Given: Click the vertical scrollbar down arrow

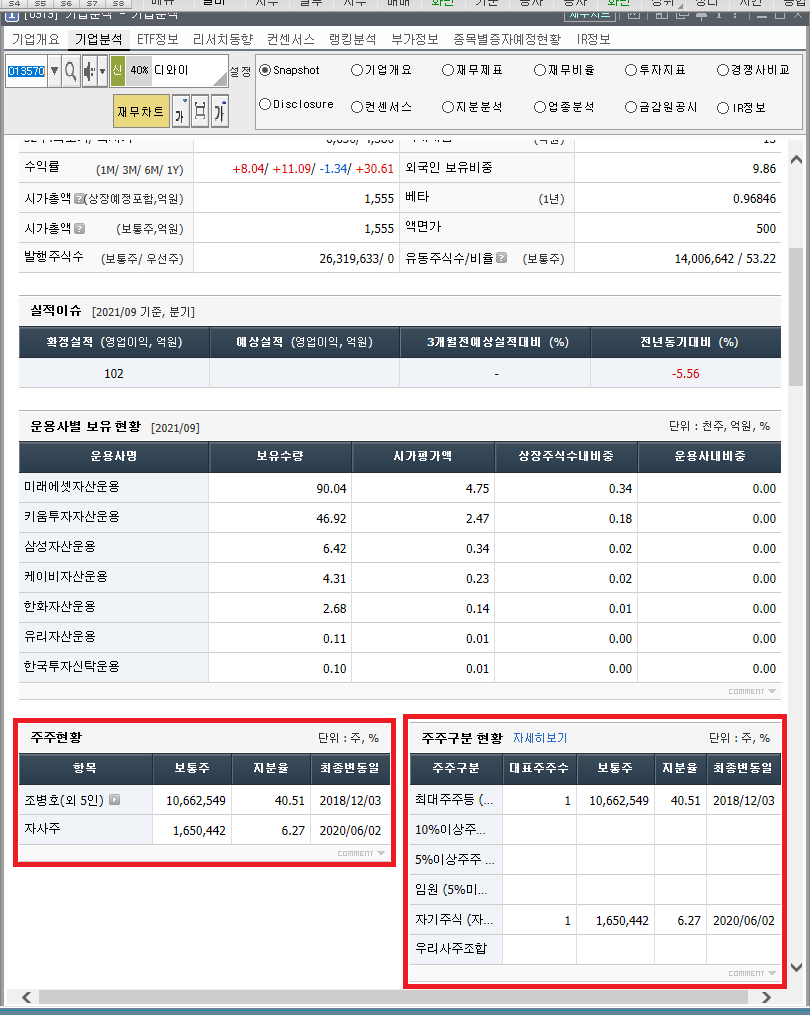Looking at the screenshot, I should point(796,967).
